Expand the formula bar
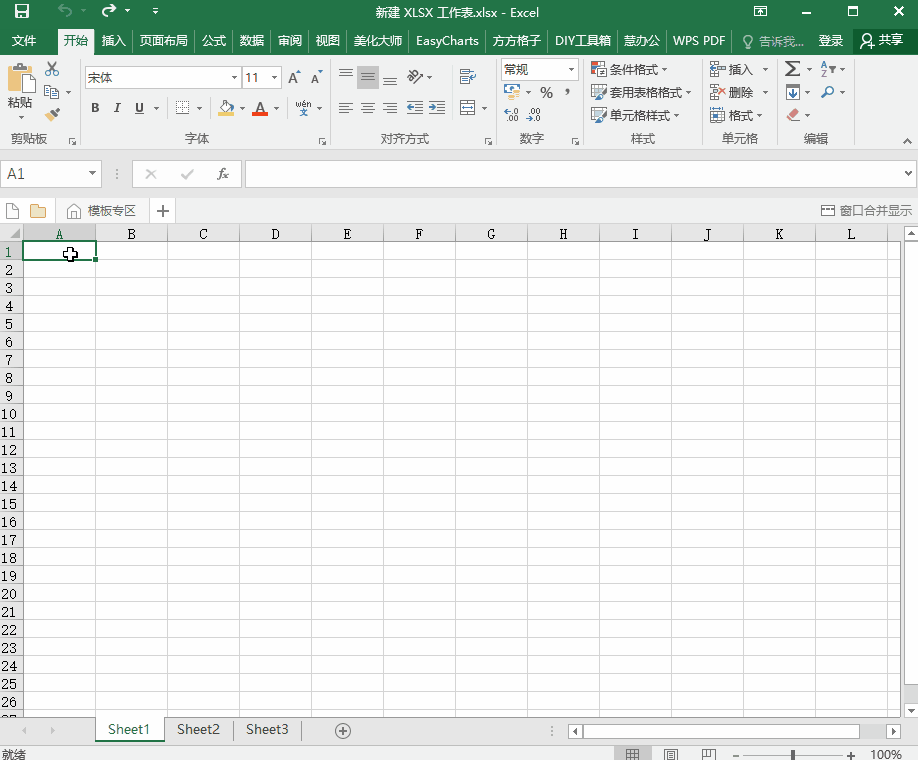The image size is (918, 760). [x=907, y=173]
